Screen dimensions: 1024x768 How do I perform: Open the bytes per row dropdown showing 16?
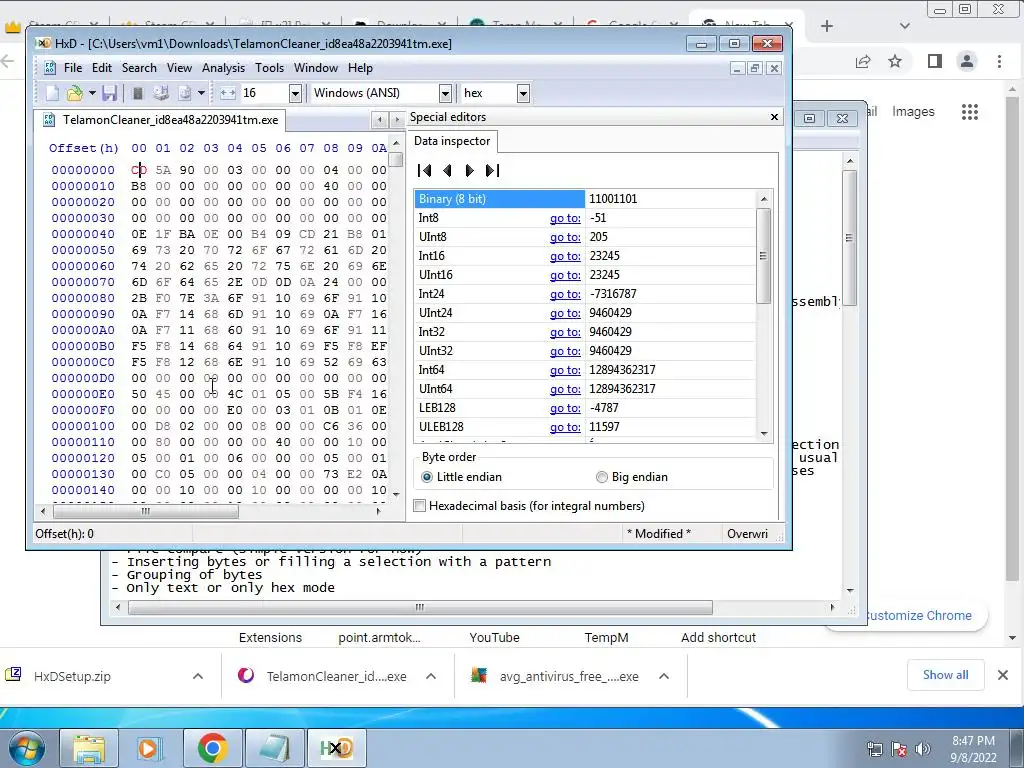295,93
